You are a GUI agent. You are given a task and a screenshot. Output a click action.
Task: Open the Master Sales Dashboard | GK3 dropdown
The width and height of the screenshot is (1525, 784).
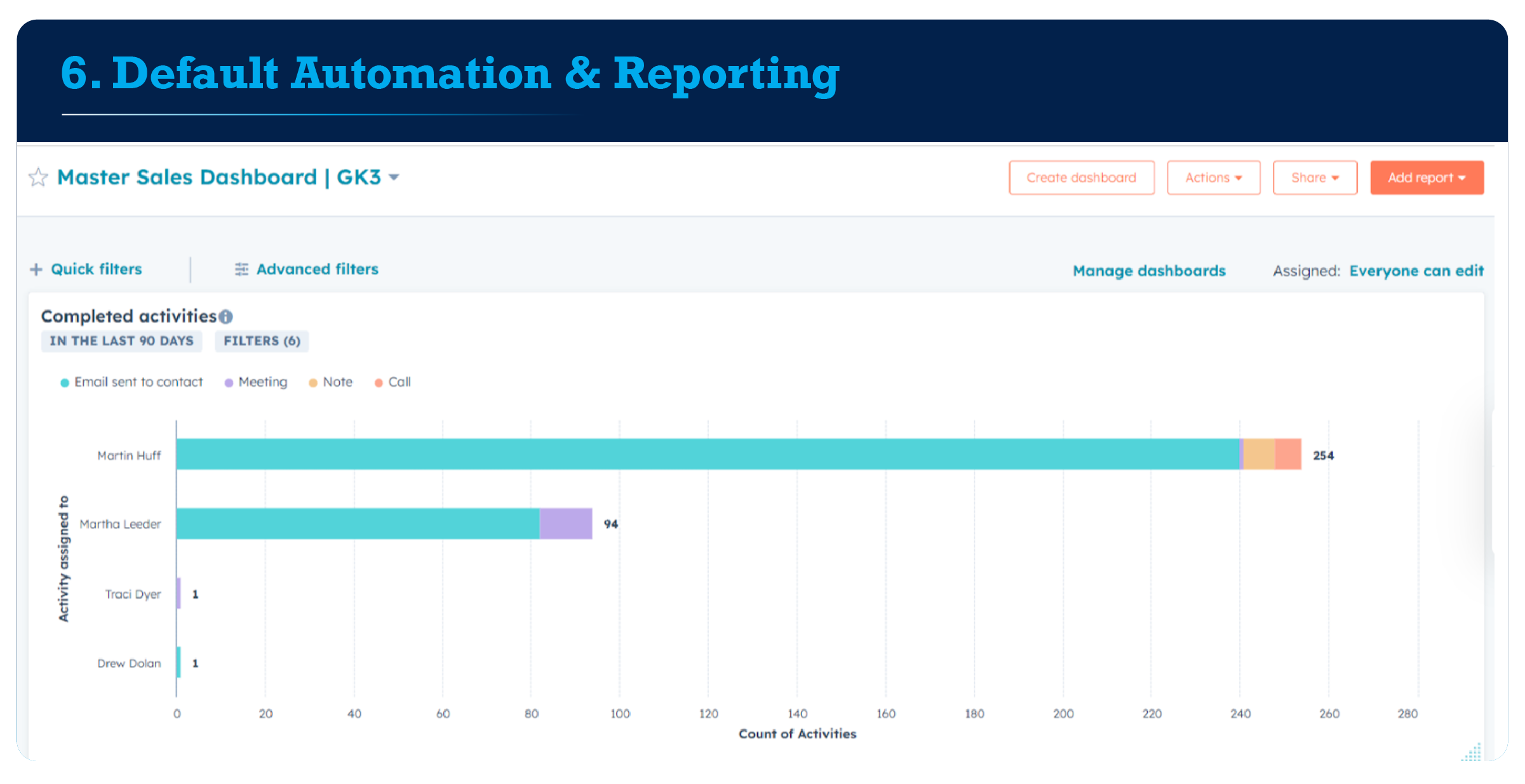click(x=229, y=177)
